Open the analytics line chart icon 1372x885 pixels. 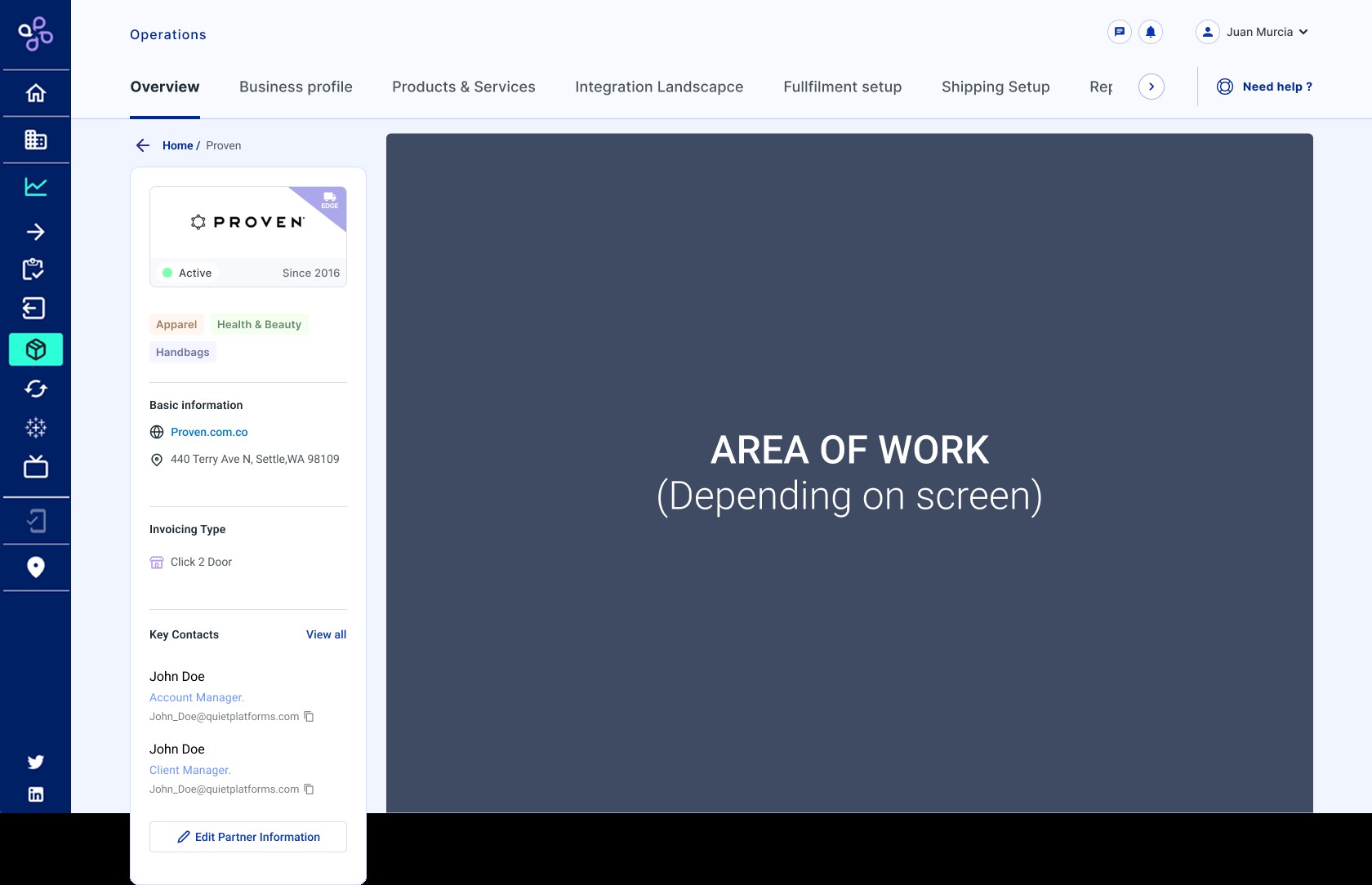tap(35, 187)
